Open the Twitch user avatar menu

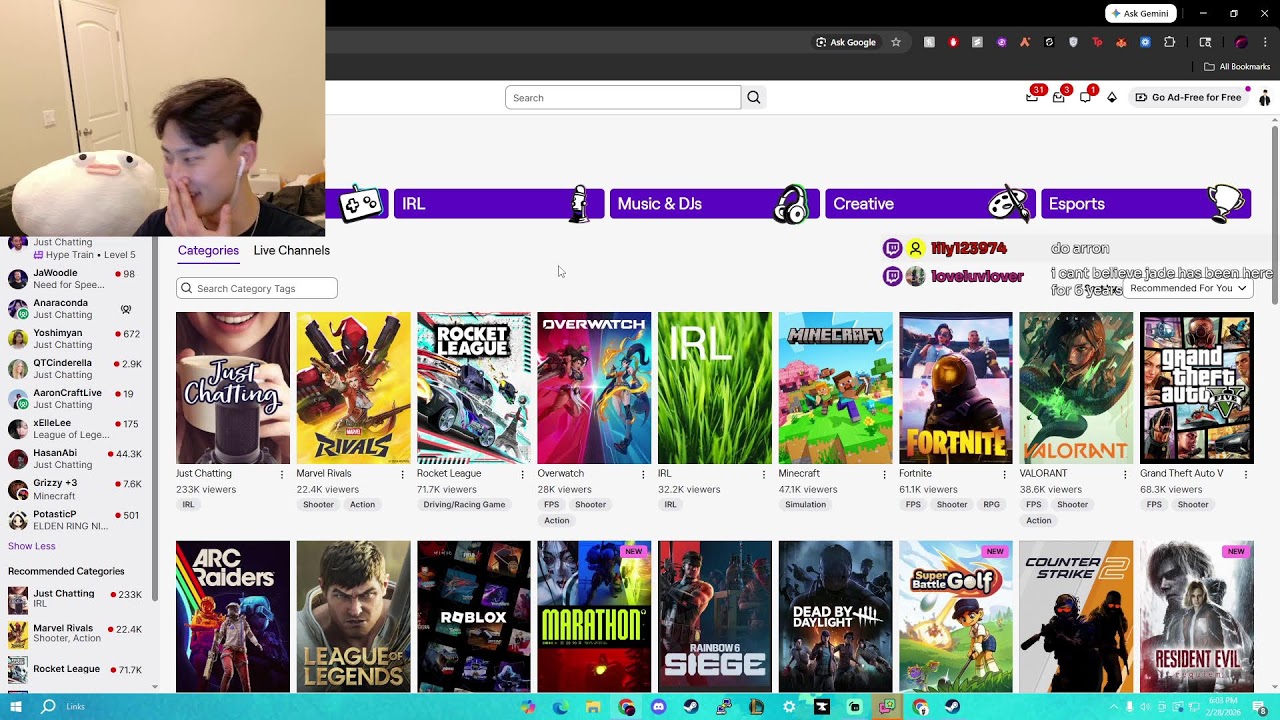pos(1264,97)
